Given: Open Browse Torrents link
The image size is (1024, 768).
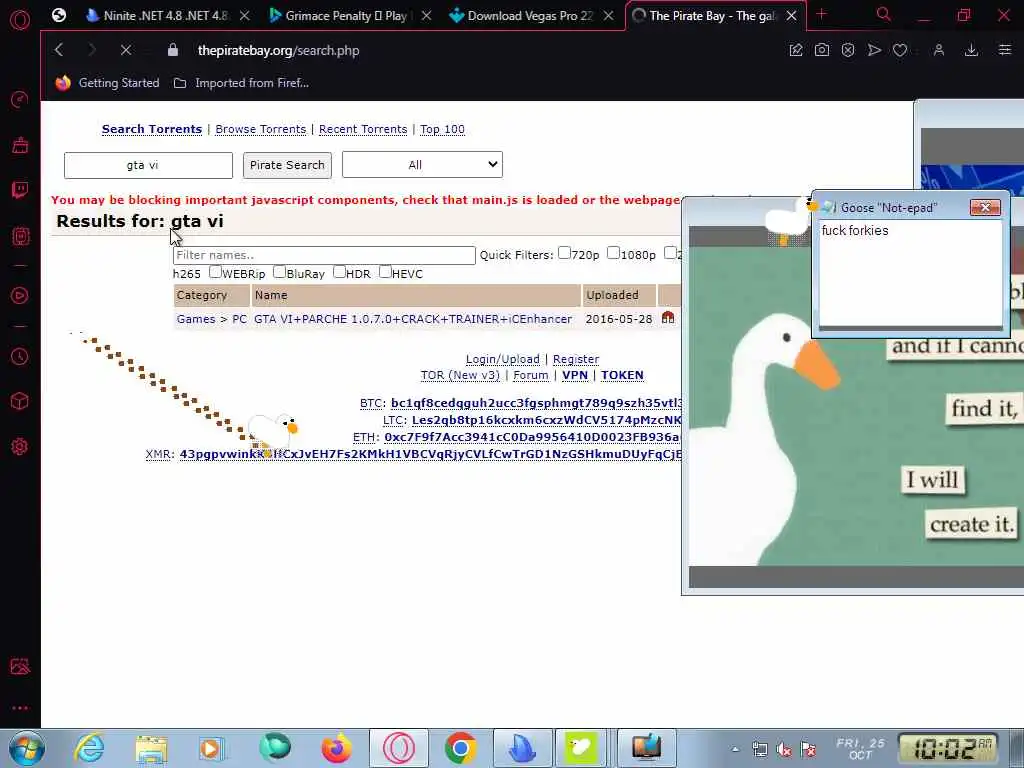Looking at the screenshot, I should (x=261, y=129).
